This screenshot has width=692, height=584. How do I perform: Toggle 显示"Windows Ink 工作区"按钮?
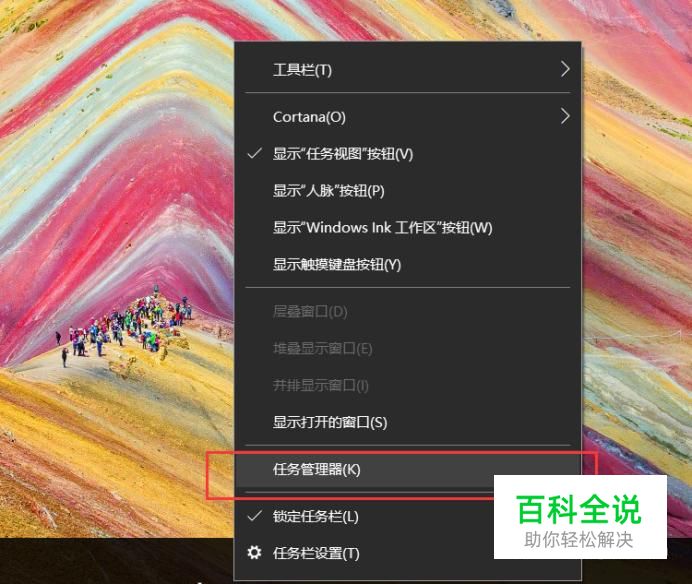[x=408, y=228]
